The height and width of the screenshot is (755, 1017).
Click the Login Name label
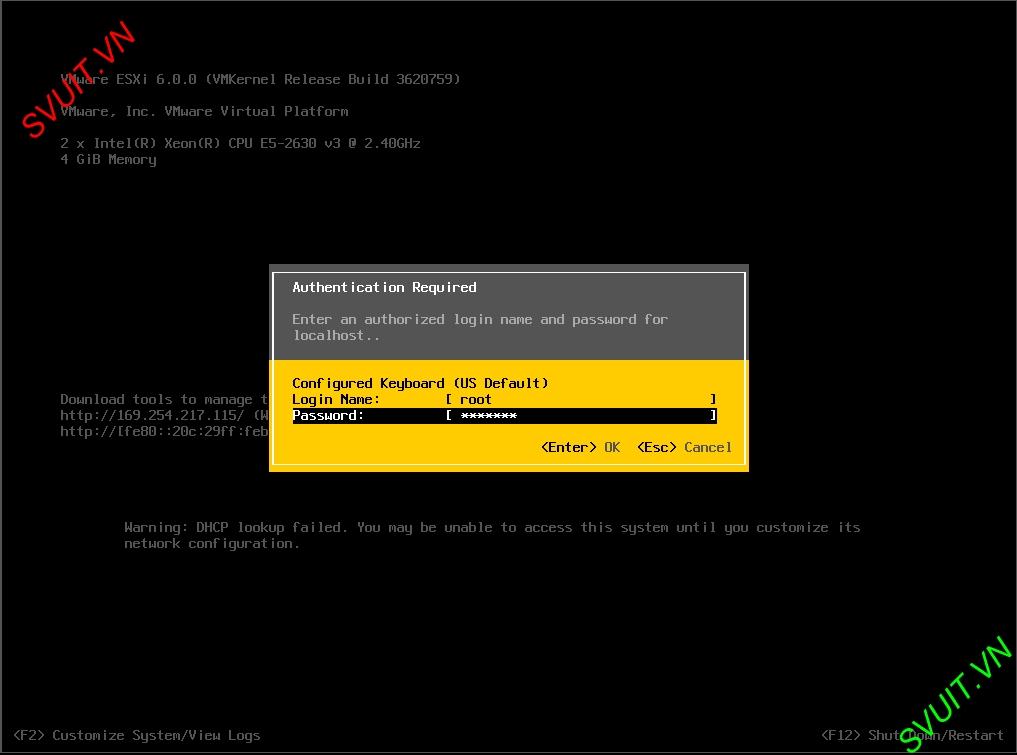pyautogui.click(x=335, y=399)
